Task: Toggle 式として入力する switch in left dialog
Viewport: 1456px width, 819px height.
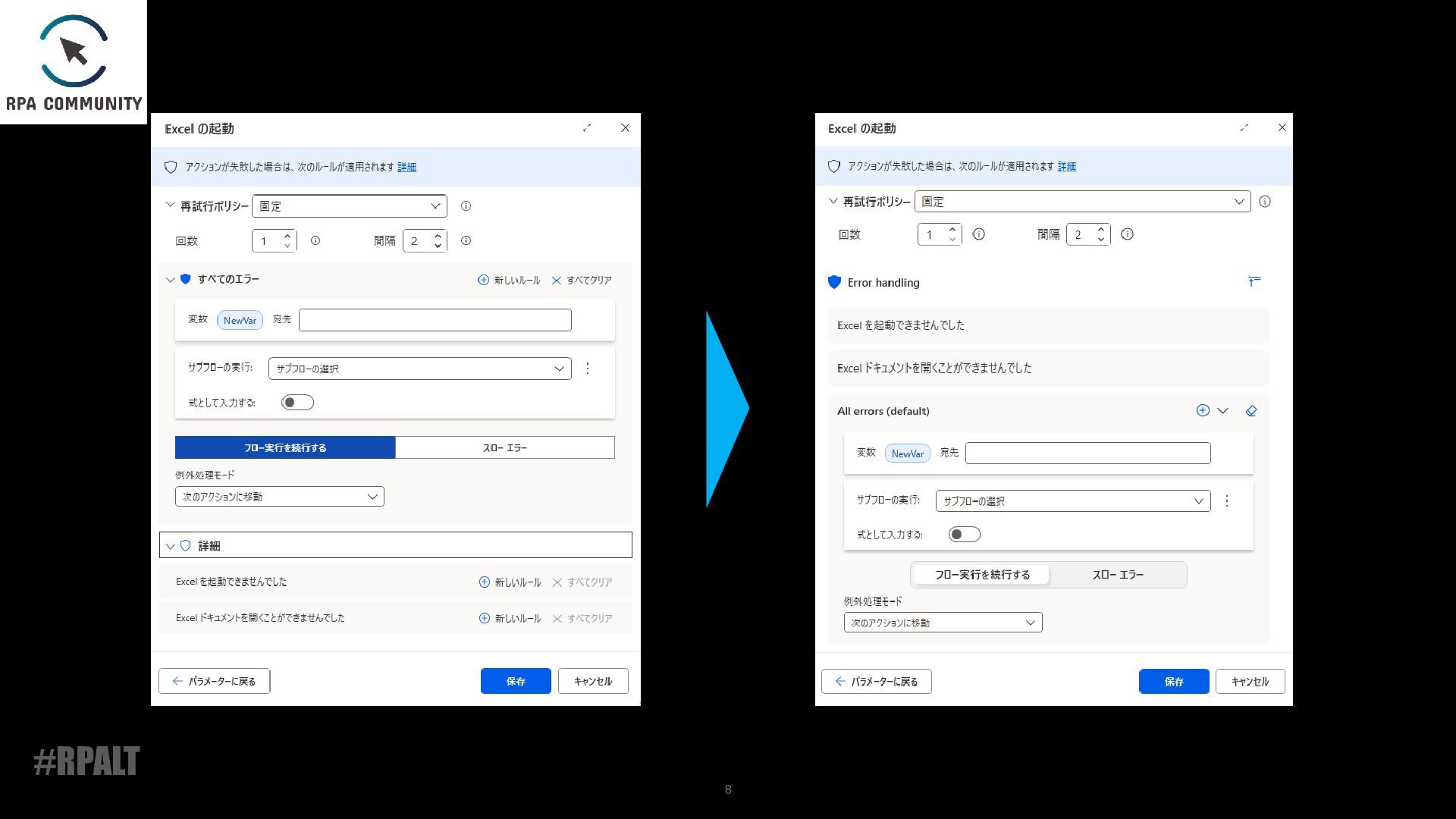Action: click(297, 403)
